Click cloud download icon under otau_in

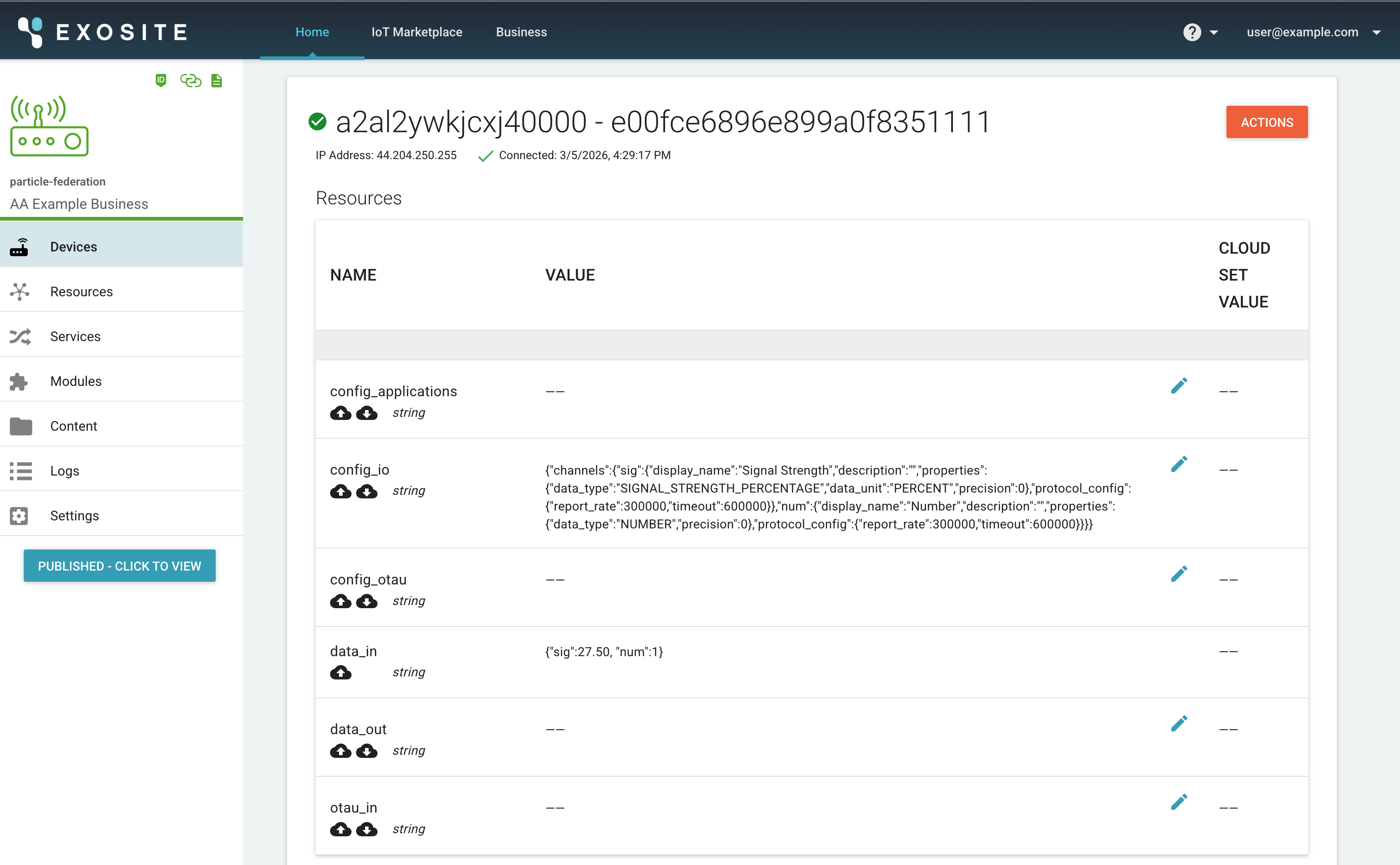coord(367,829)
